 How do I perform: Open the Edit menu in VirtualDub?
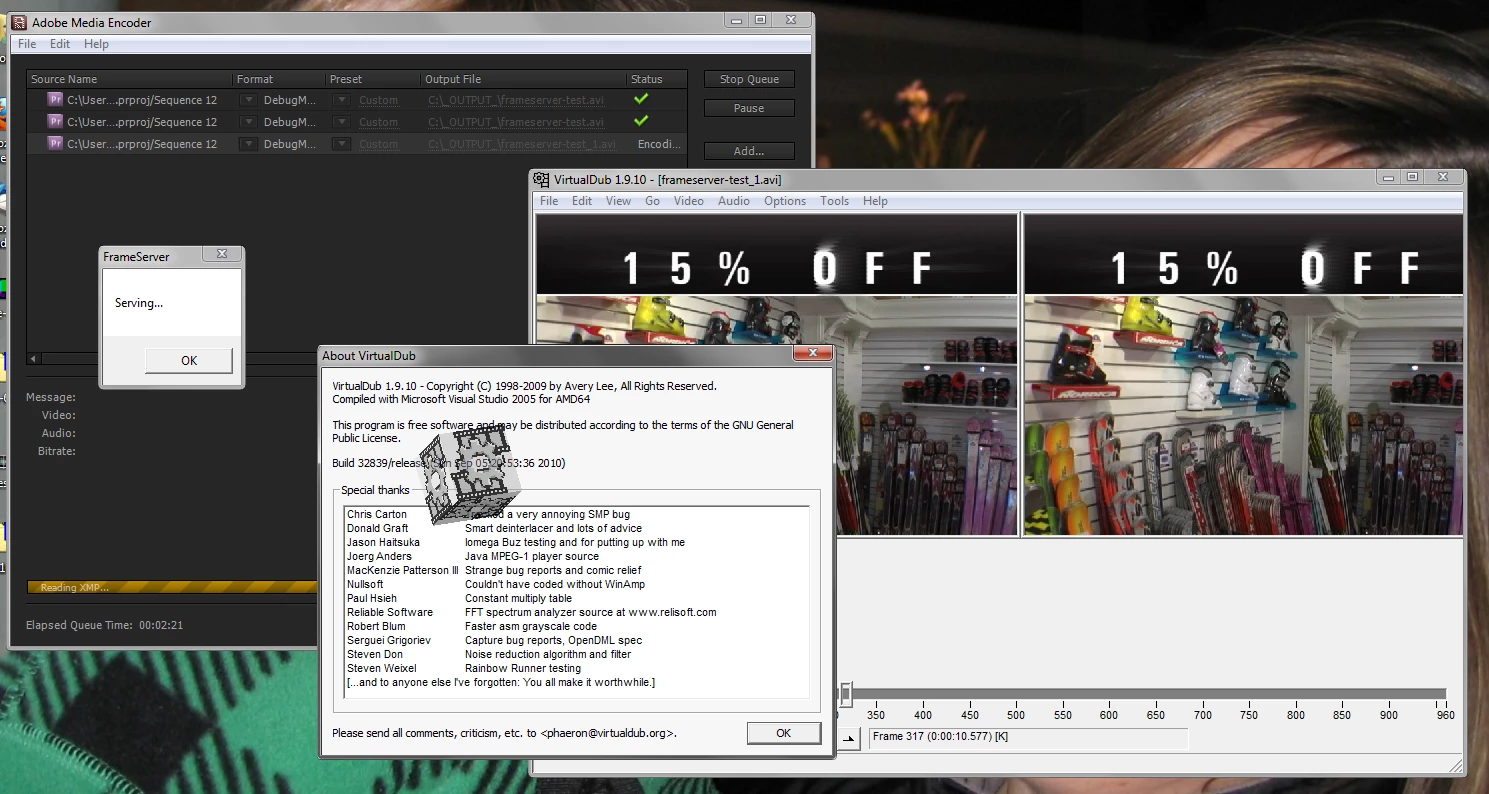tap(582, 201)
